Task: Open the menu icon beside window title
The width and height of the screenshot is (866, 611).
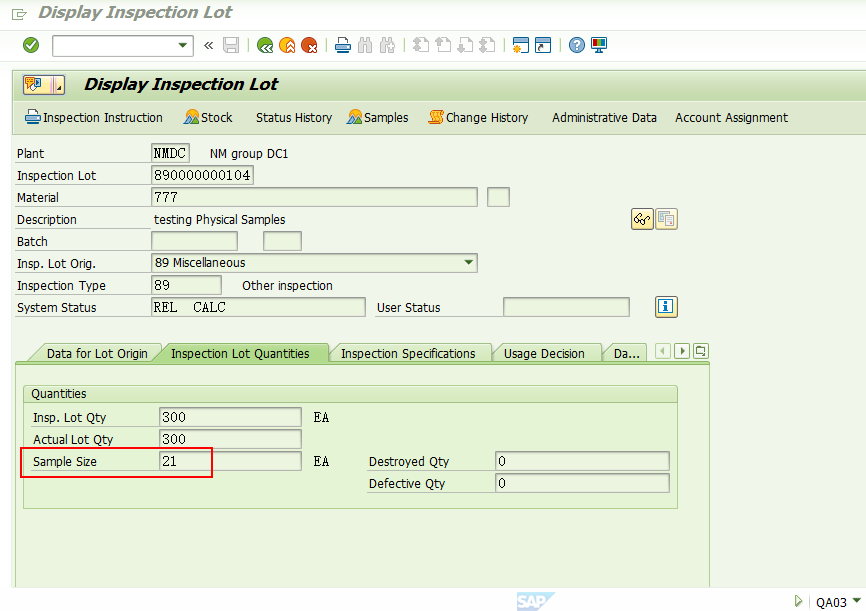Action: (19, 14)
